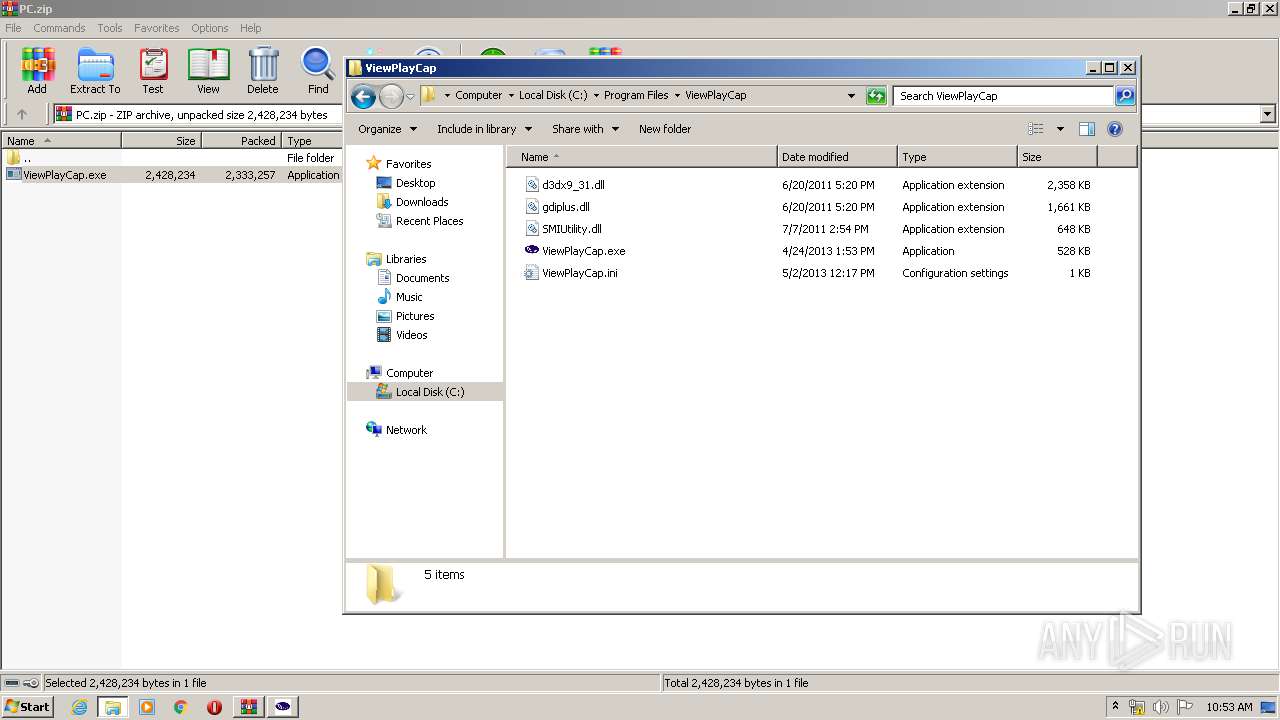Open the Share with dropdown

585,129
